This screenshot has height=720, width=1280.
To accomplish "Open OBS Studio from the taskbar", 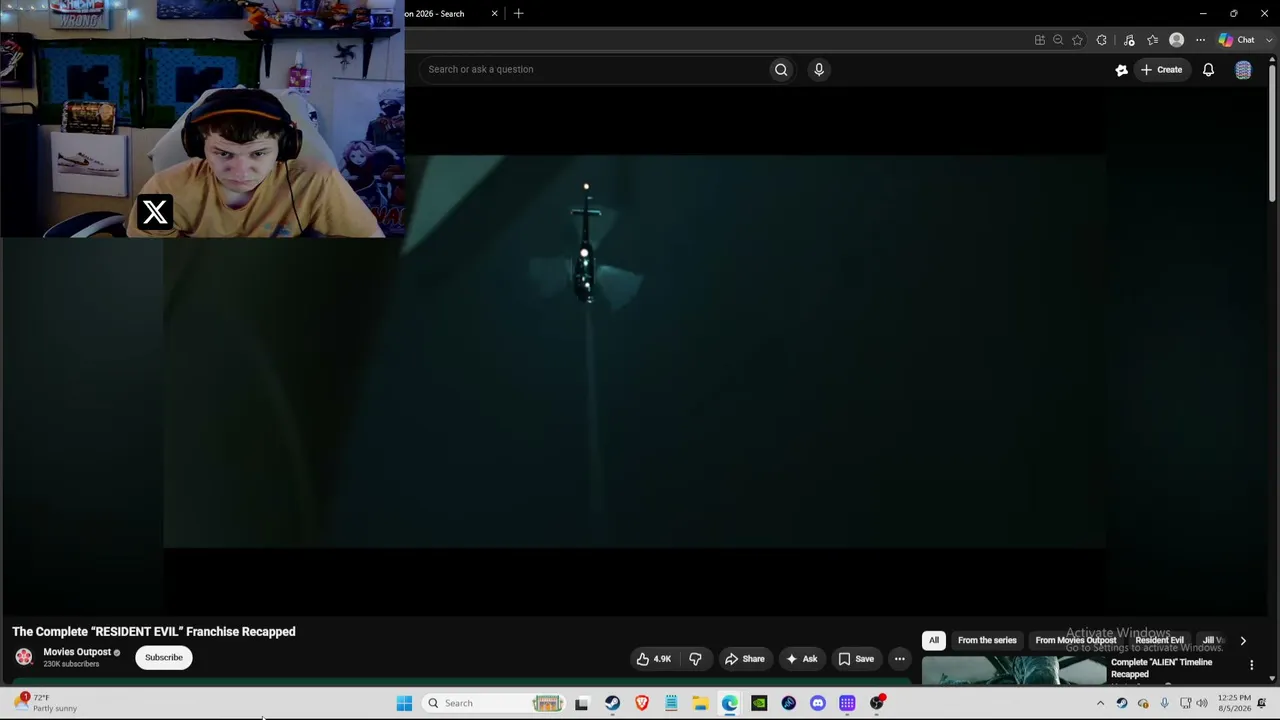I will pos(877,703).
